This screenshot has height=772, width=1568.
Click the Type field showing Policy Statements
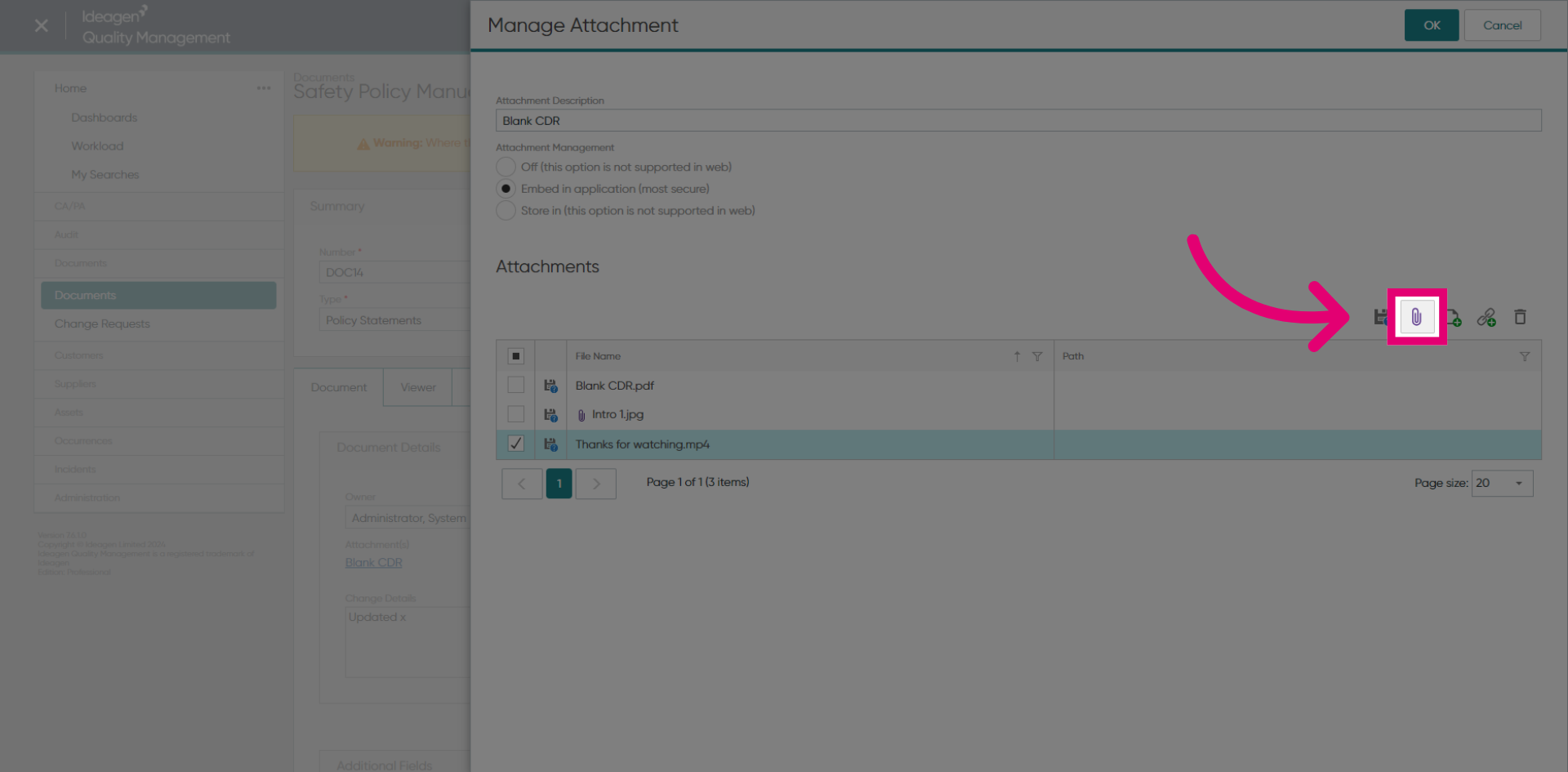point(394,320)
